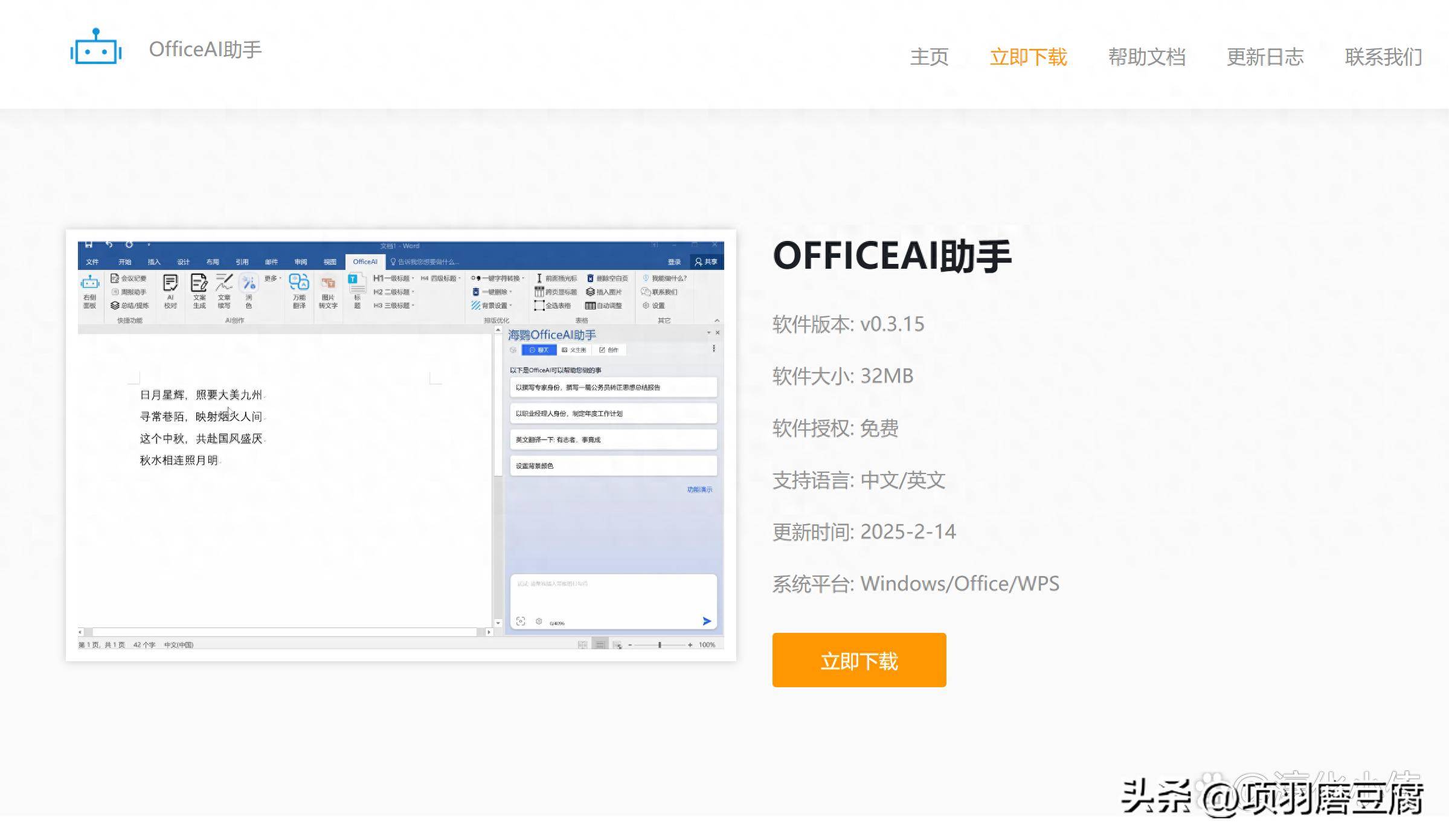Switch to the 文生图 tab in AI panel

coord(574,350)
